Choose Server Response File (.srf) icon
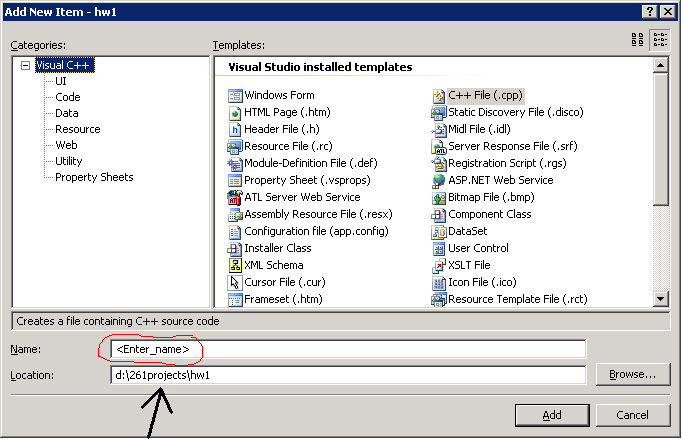The image size is (683, 439). (439, 146)
